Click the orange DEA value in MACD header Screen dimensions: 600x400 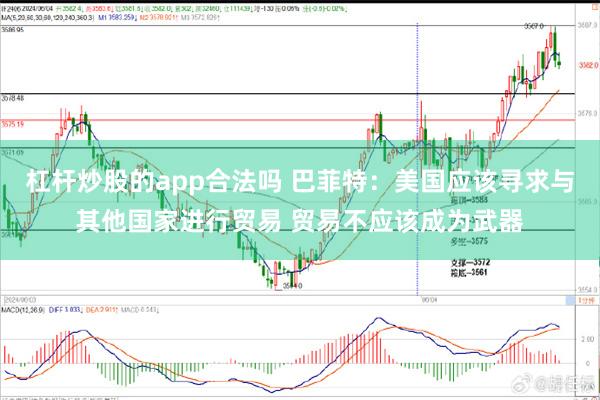click(101, 309)
